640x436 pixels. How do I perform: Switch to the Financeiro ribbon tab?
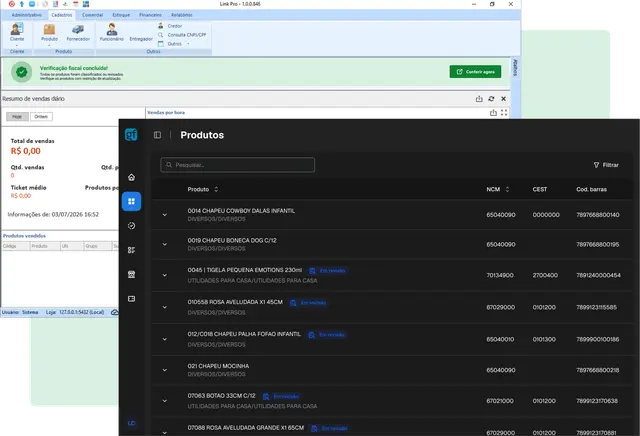(x=150, y=15)
